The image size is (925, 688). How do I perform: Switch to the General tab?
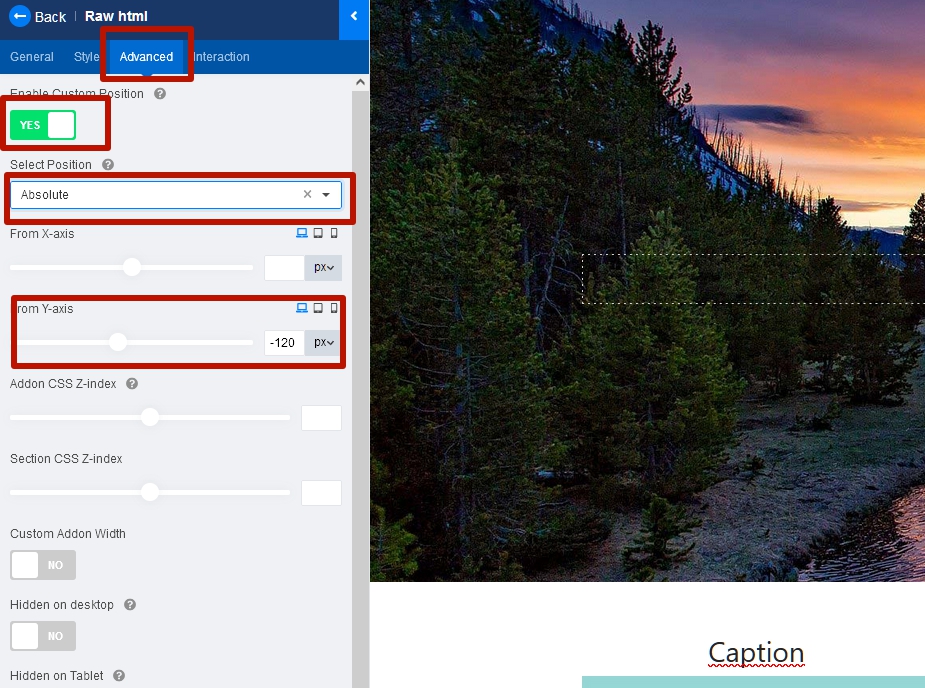click(x=32, y=57)
